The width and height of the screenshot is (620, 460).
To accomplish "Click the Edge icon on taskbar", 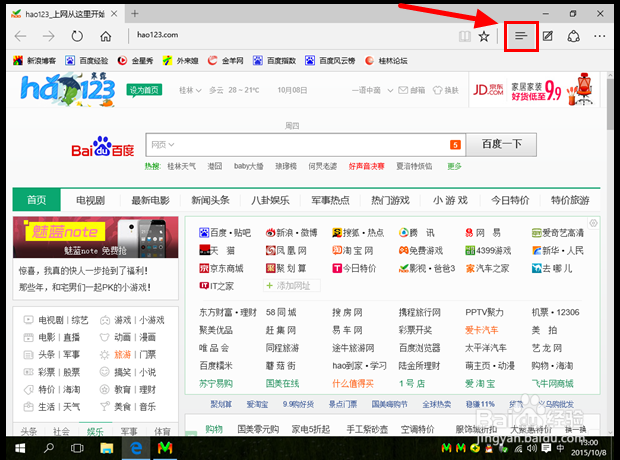I will tap(136, 448).
